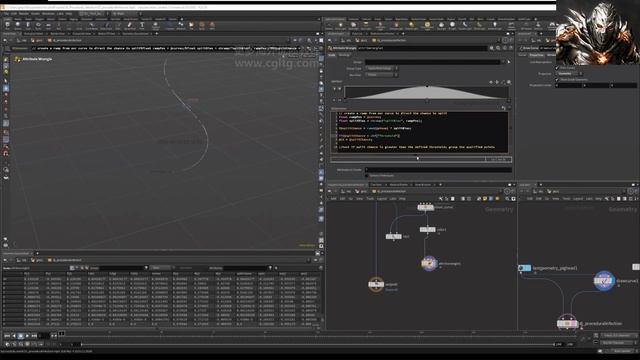This screenshot has width=640, height=360.
Task: Click the play forward button in the playbar
Action: click(x=27, y=336)
